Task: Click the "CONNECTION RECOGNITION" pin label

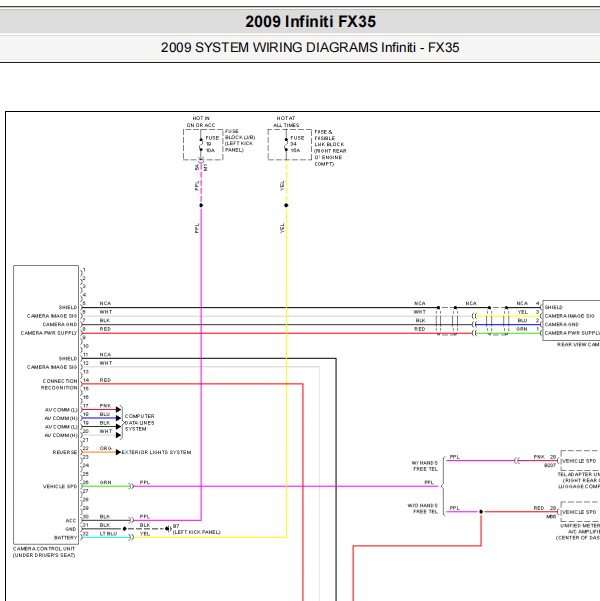Action: pos(59,384)
